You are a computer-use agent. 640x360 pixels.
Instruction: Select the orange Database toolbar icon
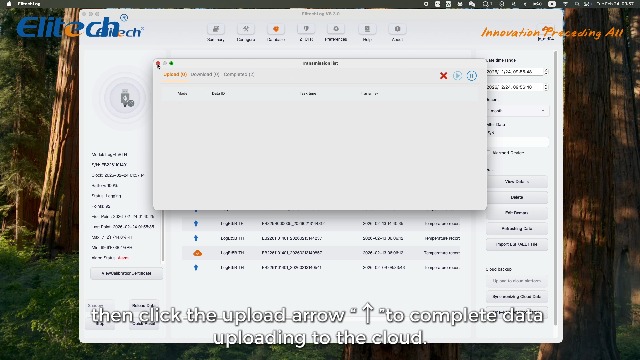[276, 29]
